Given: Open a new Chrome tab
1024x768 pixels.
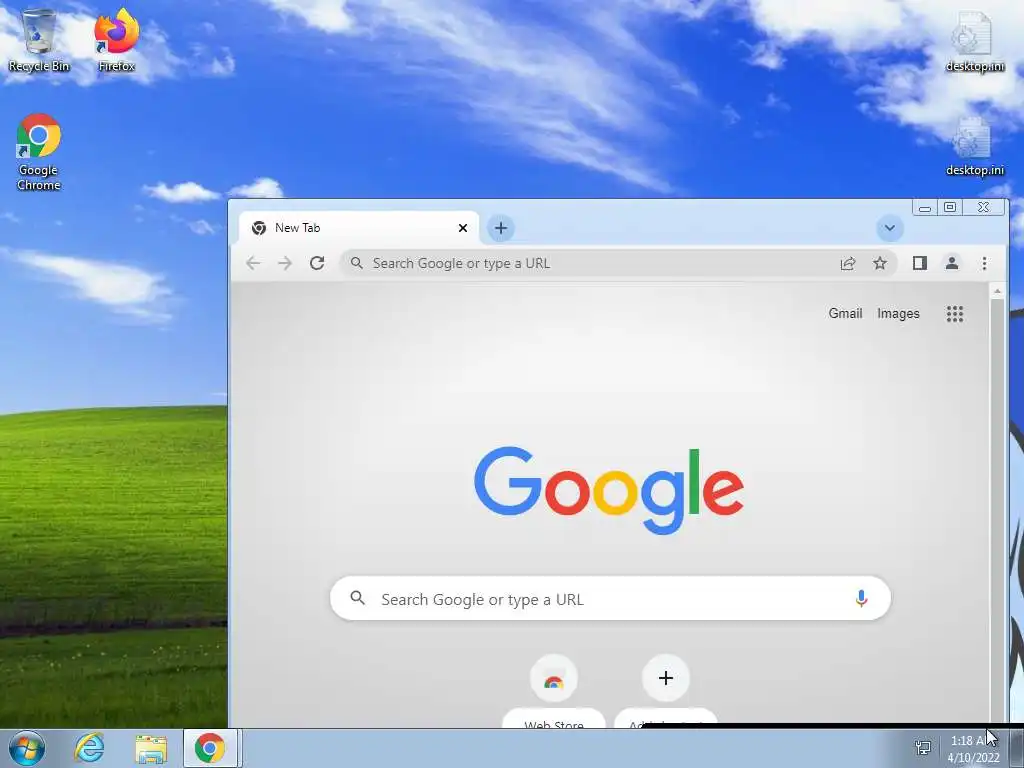Looking at the screenshot, I should 501,228.
